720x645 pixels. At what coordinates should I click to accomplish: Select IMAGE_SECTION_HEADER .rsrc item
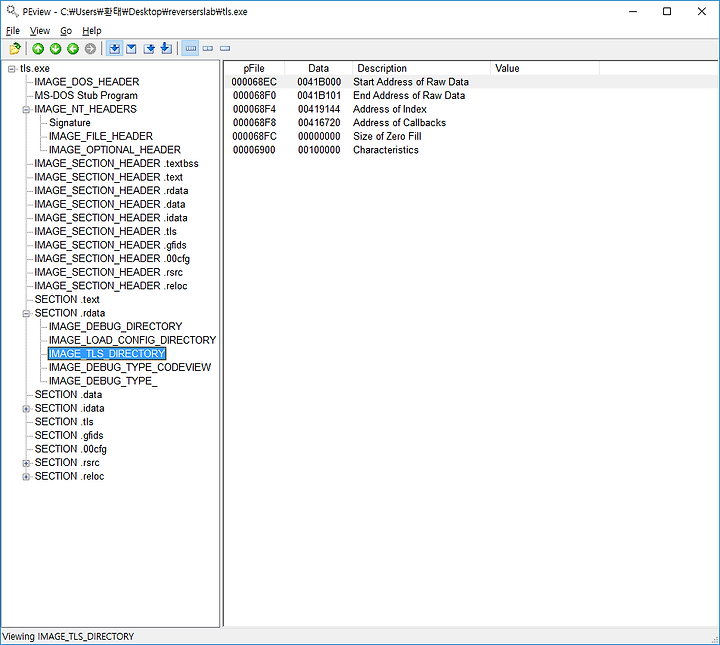(108, 272)
